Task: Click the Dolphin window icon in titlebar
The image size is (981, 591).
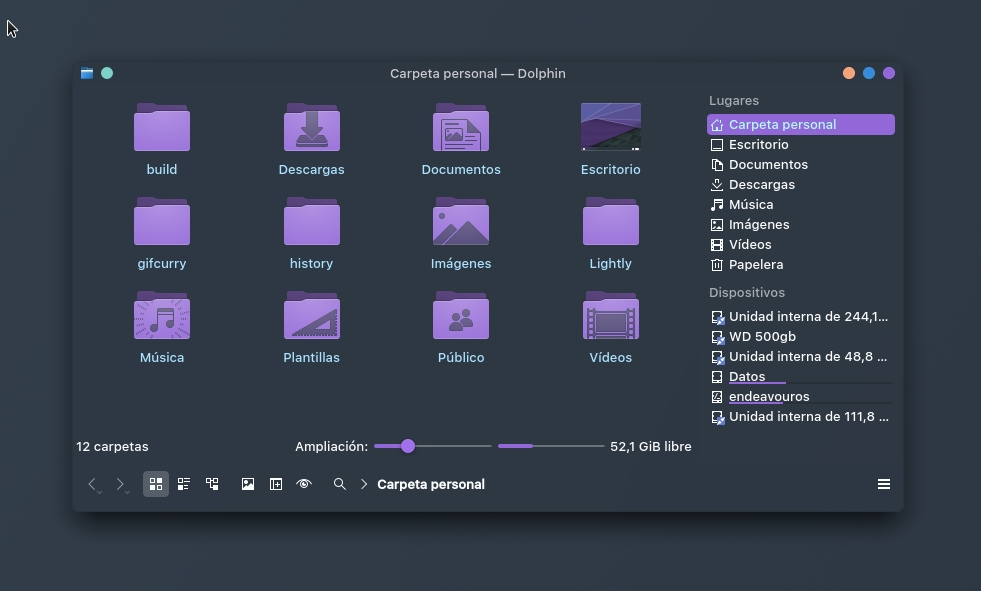Action: (87, 73)
